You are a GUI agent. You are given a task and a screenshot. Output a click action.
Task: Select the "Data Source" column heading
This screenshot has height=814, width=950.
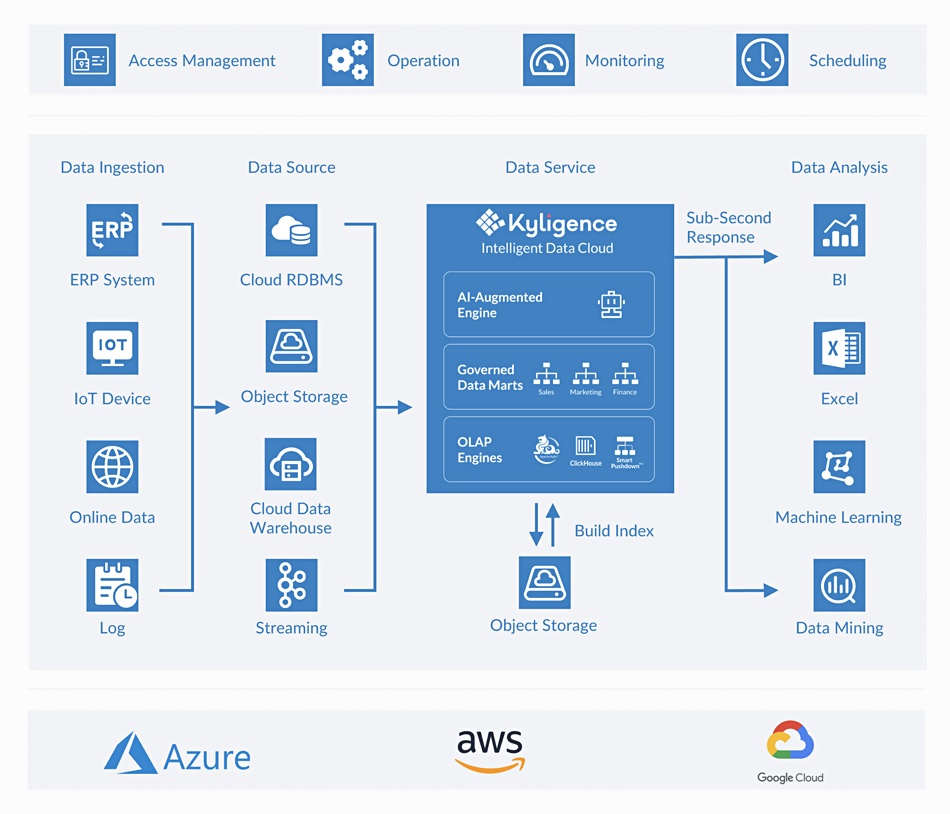click(291, 167)
